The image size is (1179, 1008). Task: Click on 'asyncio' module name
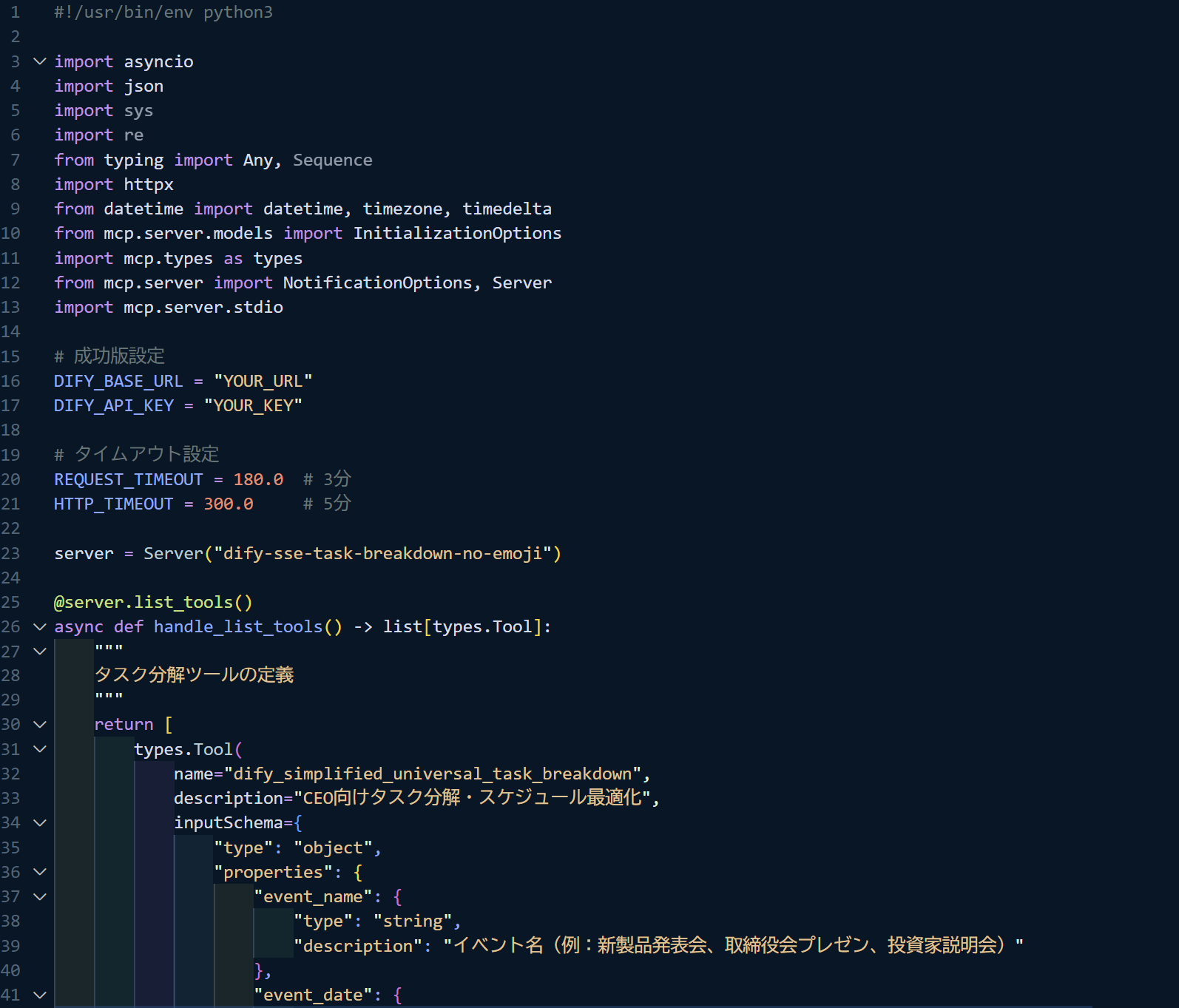tap(158, 61)
